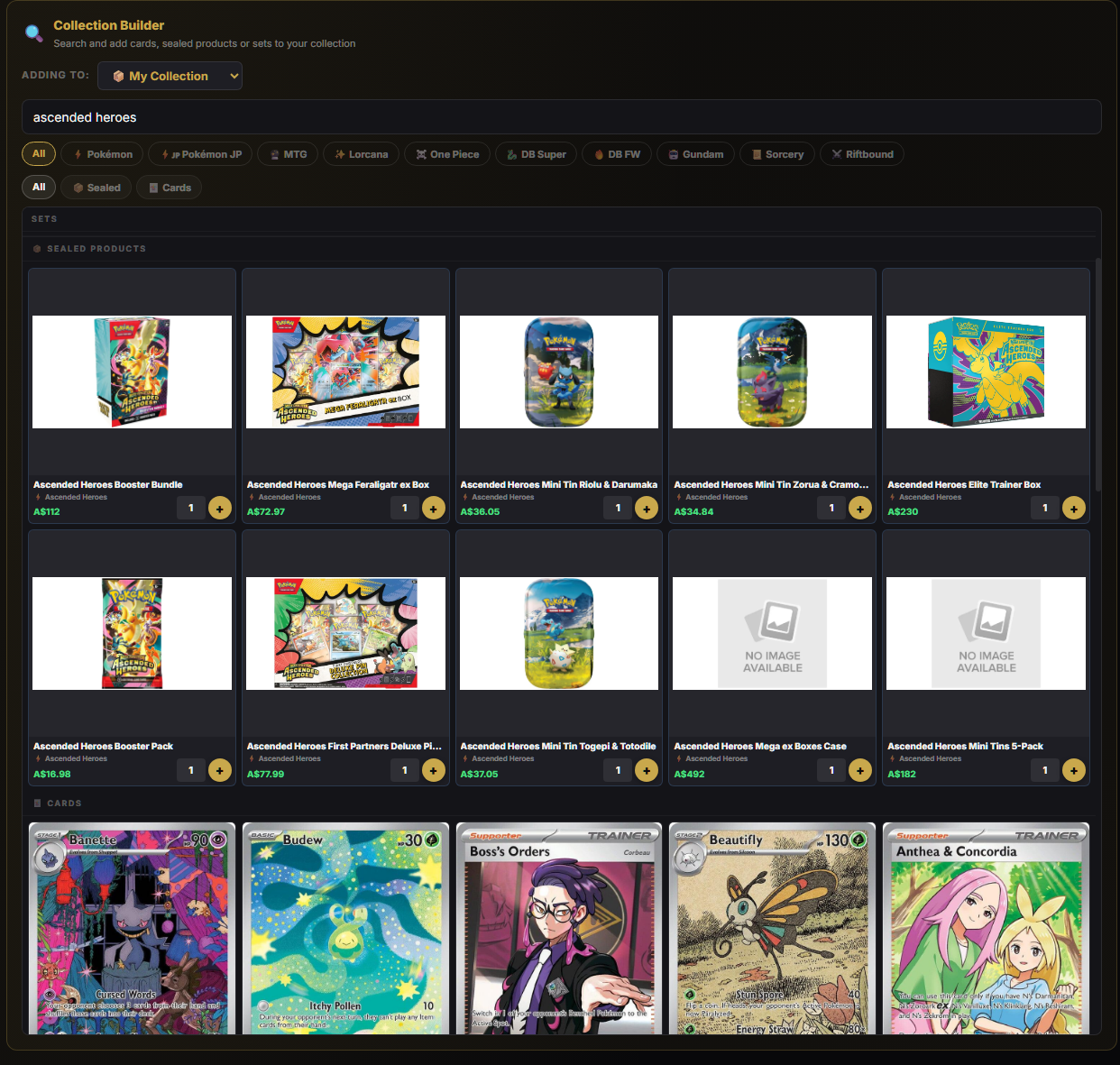Filter results by Lorcana
Viewport: 1120px width, 1065px height.
point(362,154)
